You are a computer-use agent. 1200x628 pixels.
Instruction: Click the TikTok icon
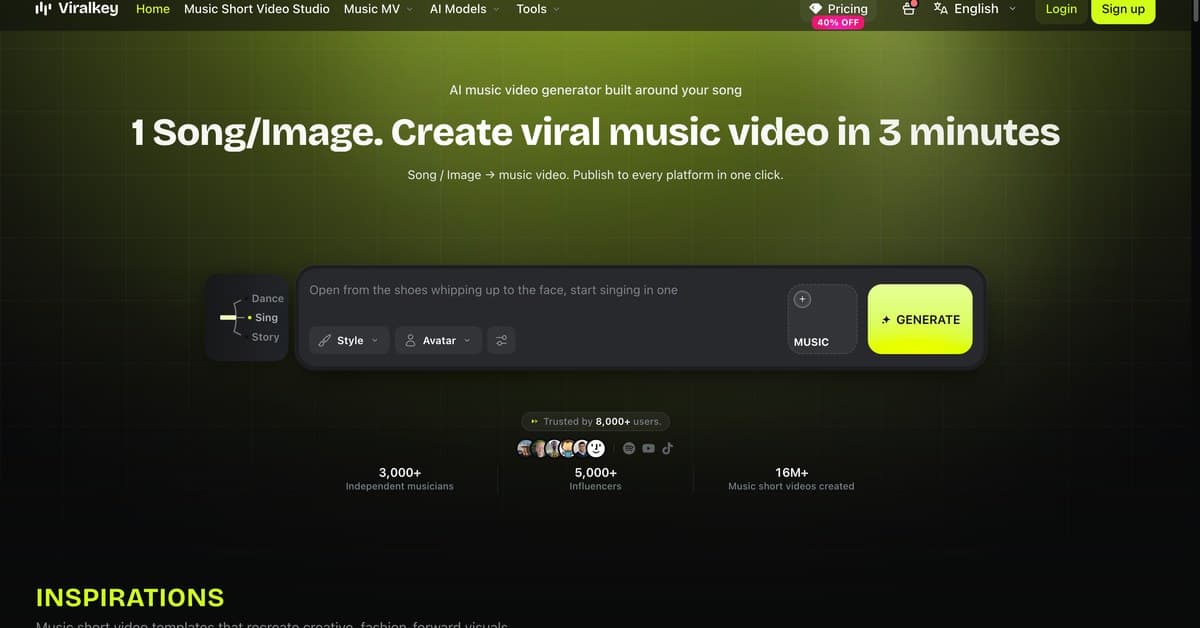[x=667, y=448]
